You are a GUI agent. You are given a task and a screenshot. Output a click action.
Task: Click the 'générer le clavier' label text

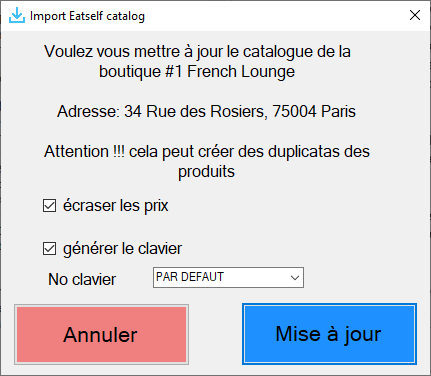tap(122, 249)
